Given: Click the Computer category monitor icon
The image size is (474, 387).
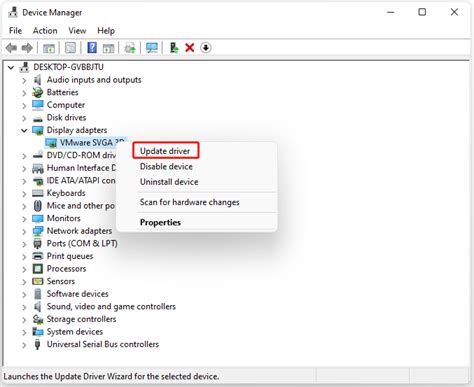Looking at the screenshot, I should pos(38,105).
